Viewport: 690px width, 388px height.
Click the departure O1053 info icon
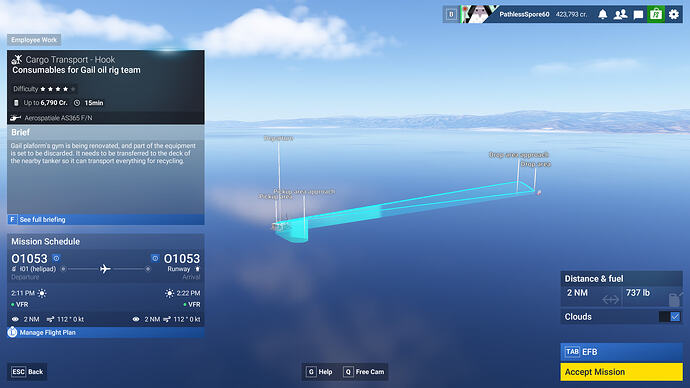56,258
